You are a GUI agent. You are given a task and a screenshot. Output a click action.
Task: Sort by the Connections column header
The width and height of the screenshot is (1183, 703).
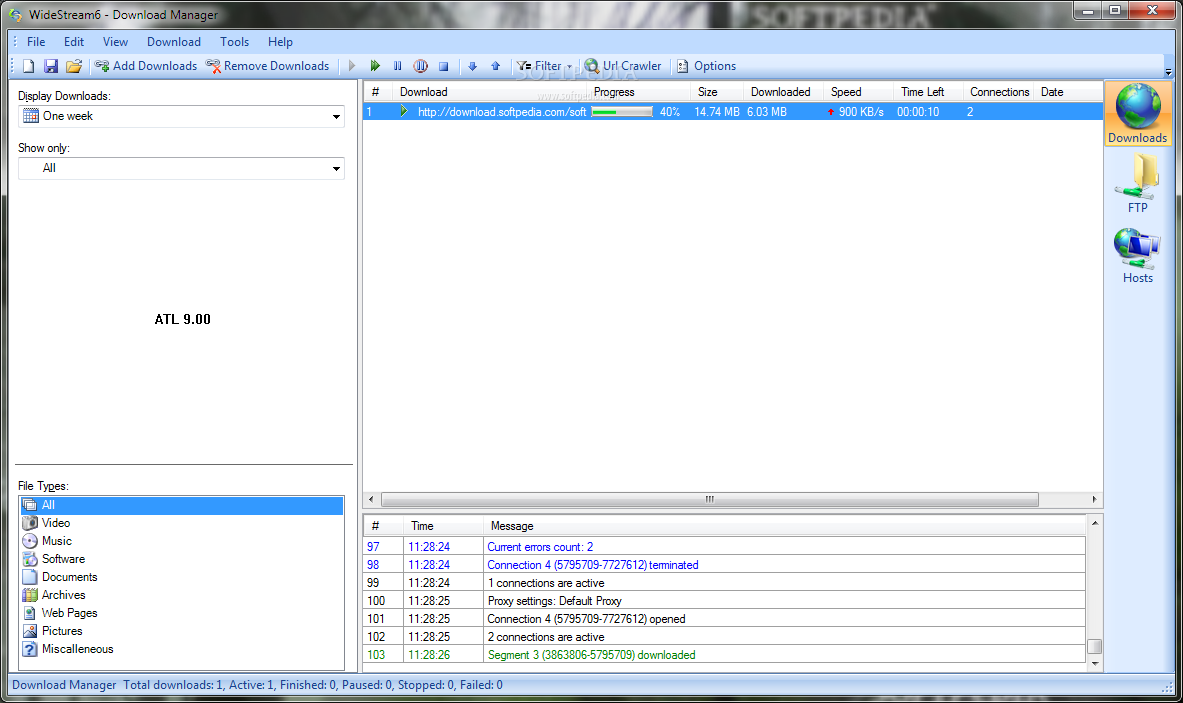coord(999,92)
